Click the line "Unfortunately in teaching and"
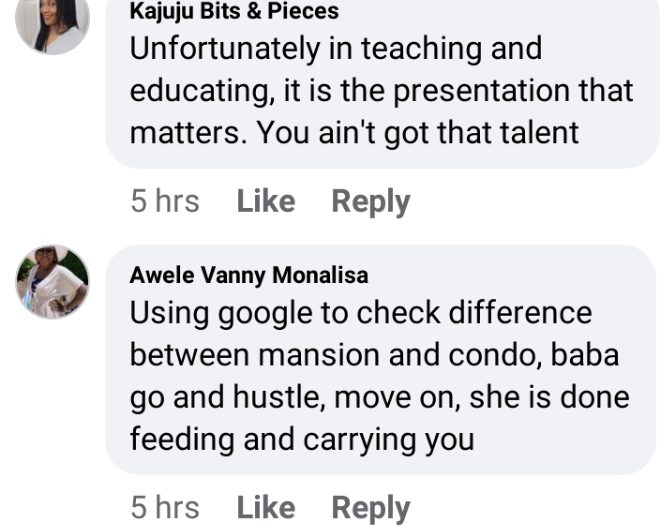This screenshot has height=527, width=671. tap(336, 48)
